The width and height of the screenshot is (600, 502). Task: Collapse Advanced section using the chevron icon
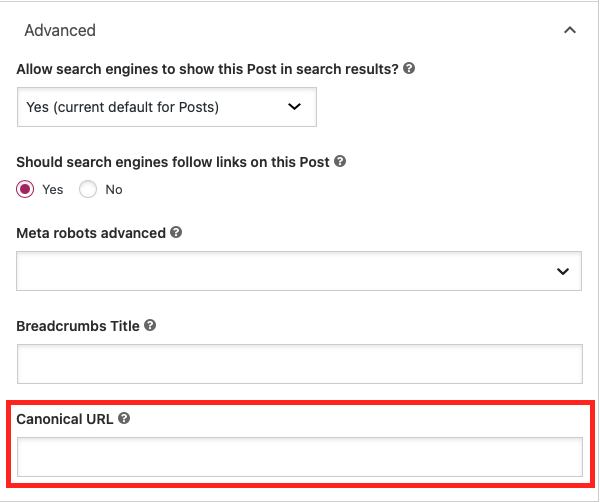(570, 30)
